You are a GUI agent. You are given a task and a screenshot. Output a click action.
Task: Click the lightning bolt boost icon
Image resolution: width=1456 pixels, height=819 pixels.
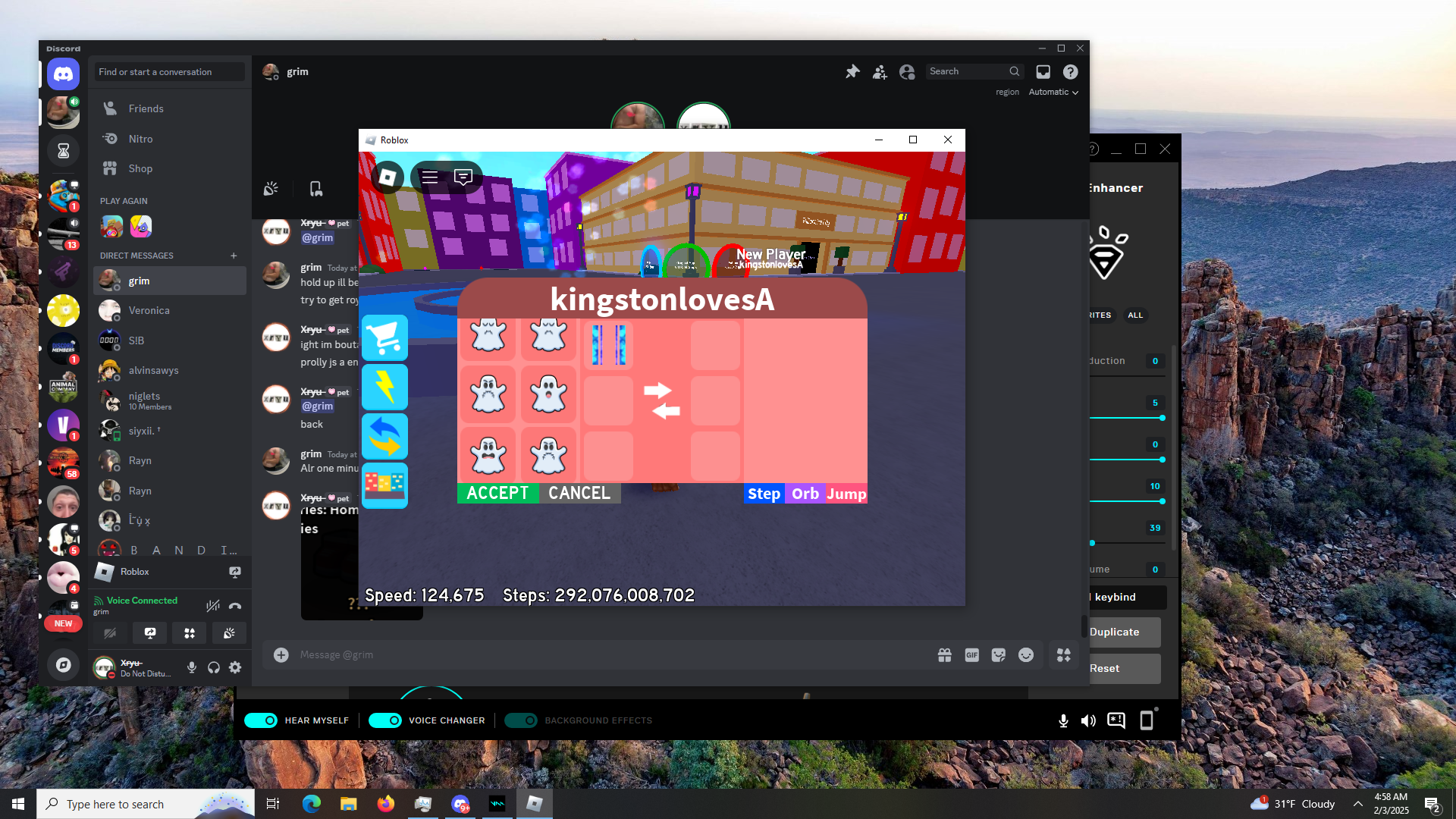click(x=384, y=388)
